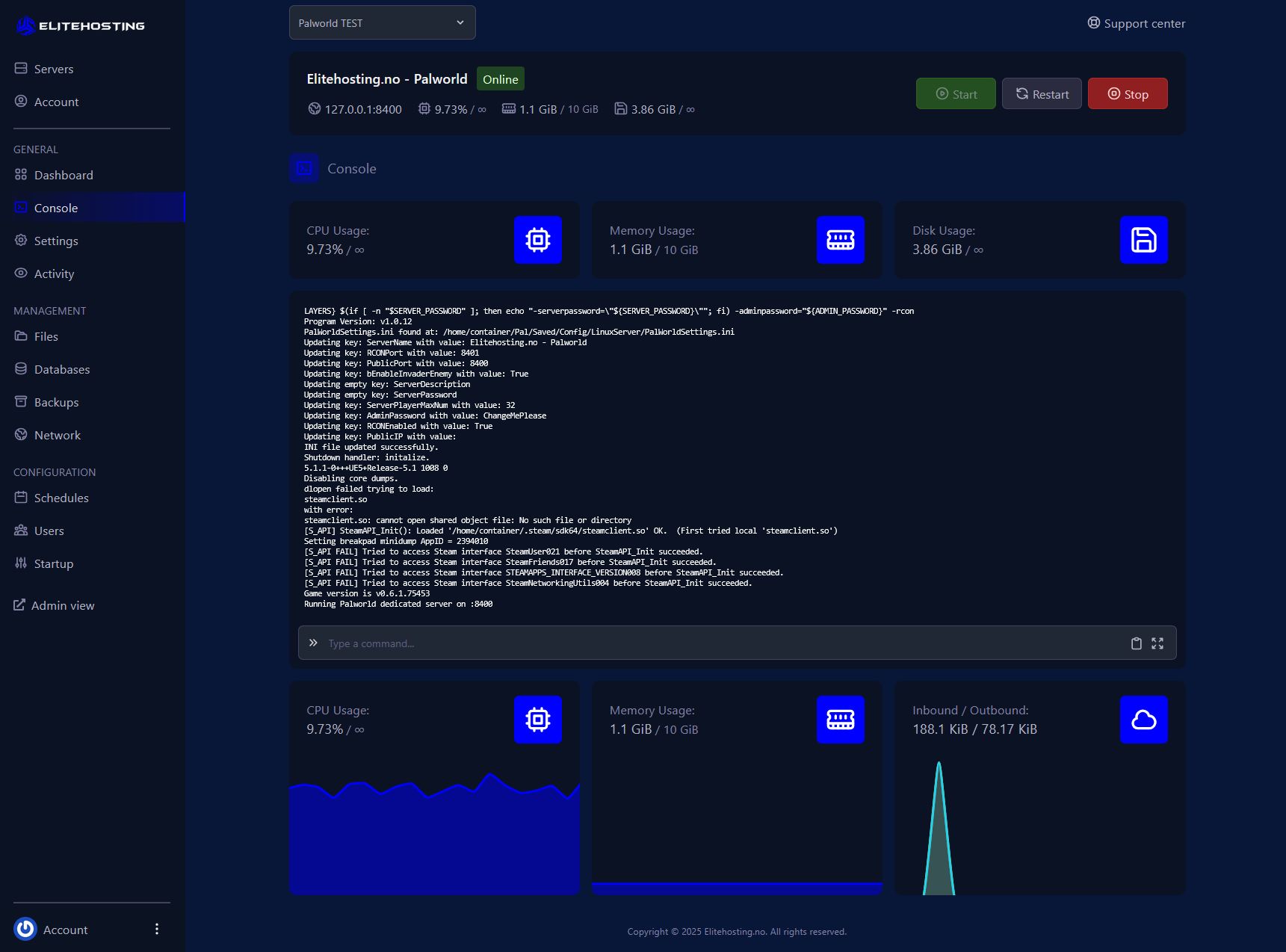The height and width of the screenshot is (952, 1286).
Task: Stop the Palworld server
Action: (x=1128, y=93)
